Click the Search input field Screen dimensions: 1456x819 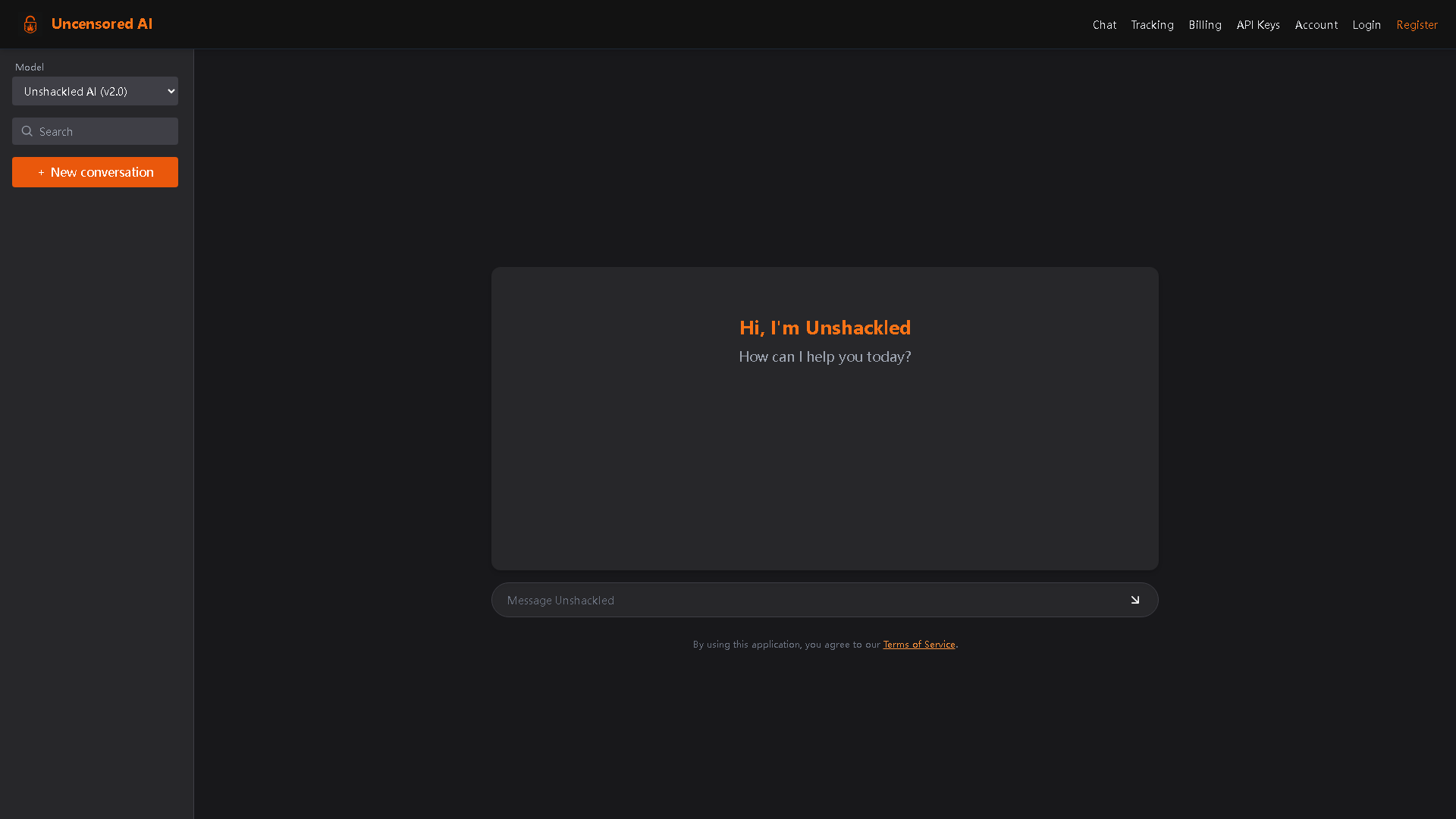(95, 131)
